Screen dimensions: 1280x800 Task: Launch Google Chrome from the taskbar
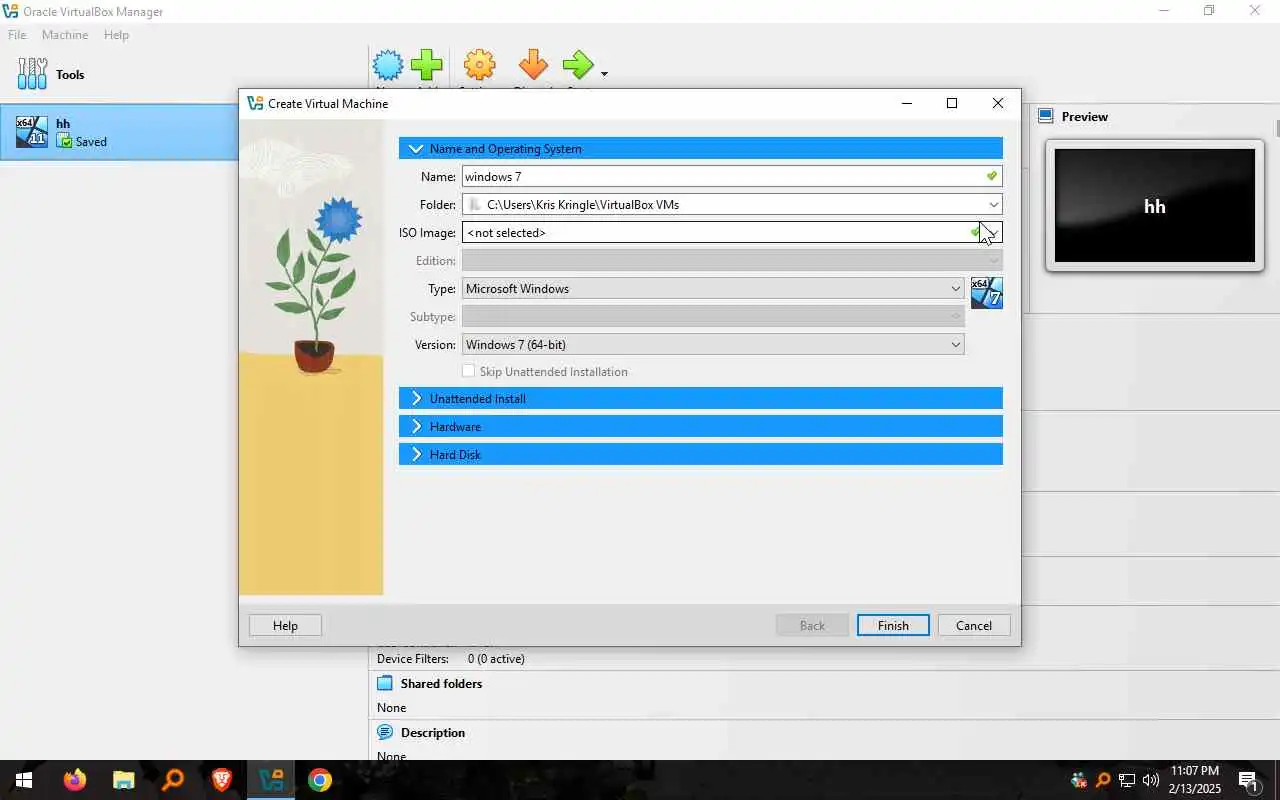tap(319, 780)
